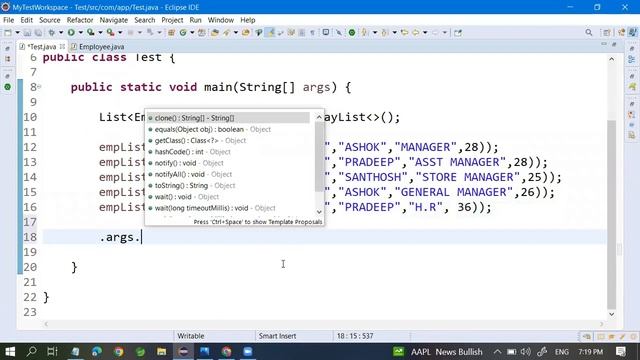Maximize the editor area

point(614,44)
